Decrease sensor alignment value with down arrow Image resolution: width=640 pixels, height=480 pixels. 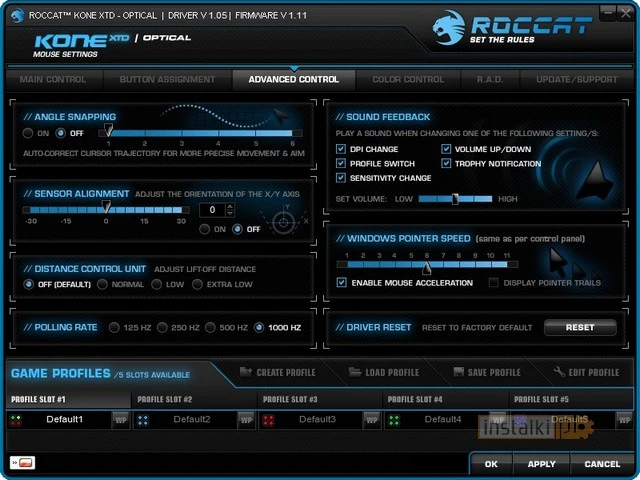230,213
